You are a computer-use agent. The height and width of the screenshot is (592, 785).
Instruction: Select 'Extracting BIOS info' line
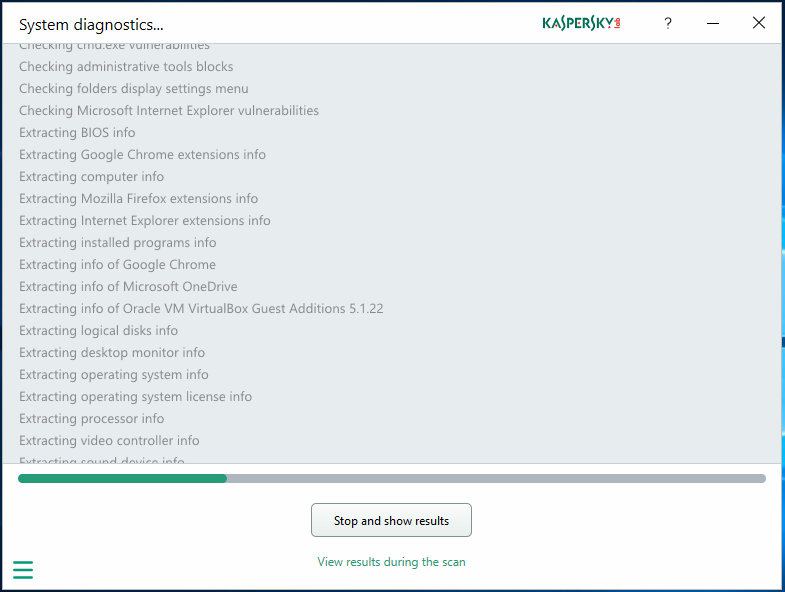click(x=77, y=133)
